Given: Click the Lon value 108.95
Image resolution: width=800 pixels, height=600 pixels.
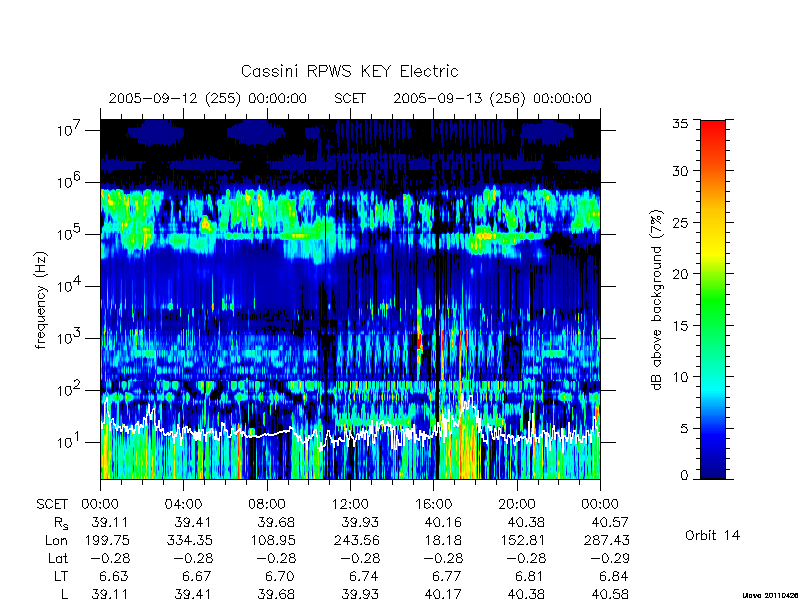Looking at the screenshot, I should pyautogui.click(x=273, y=540).
